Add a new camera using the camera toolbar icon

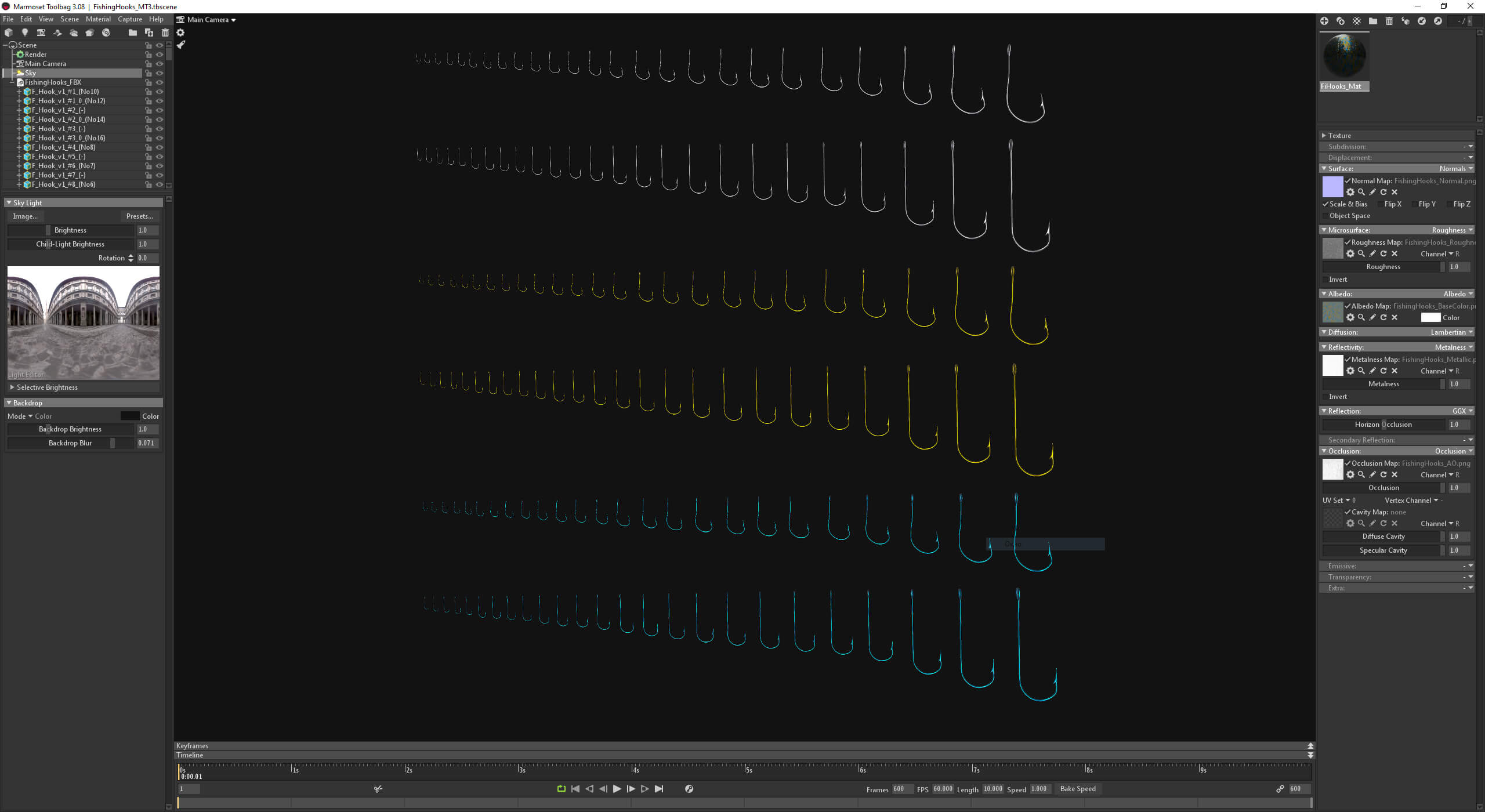tap(41, 32)
